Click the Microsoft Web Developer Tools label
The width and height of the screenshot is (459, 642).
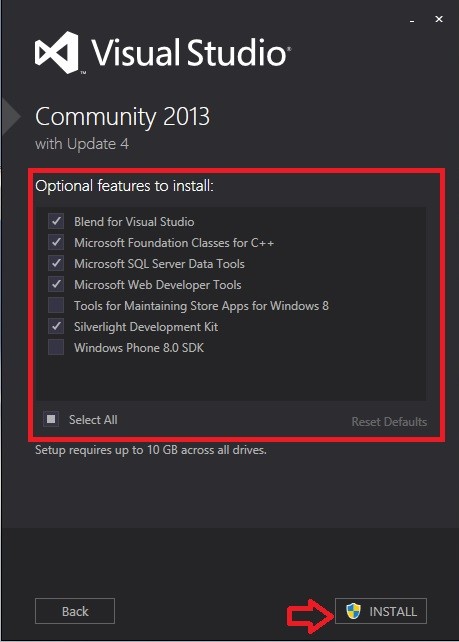[x=158, y=285]
